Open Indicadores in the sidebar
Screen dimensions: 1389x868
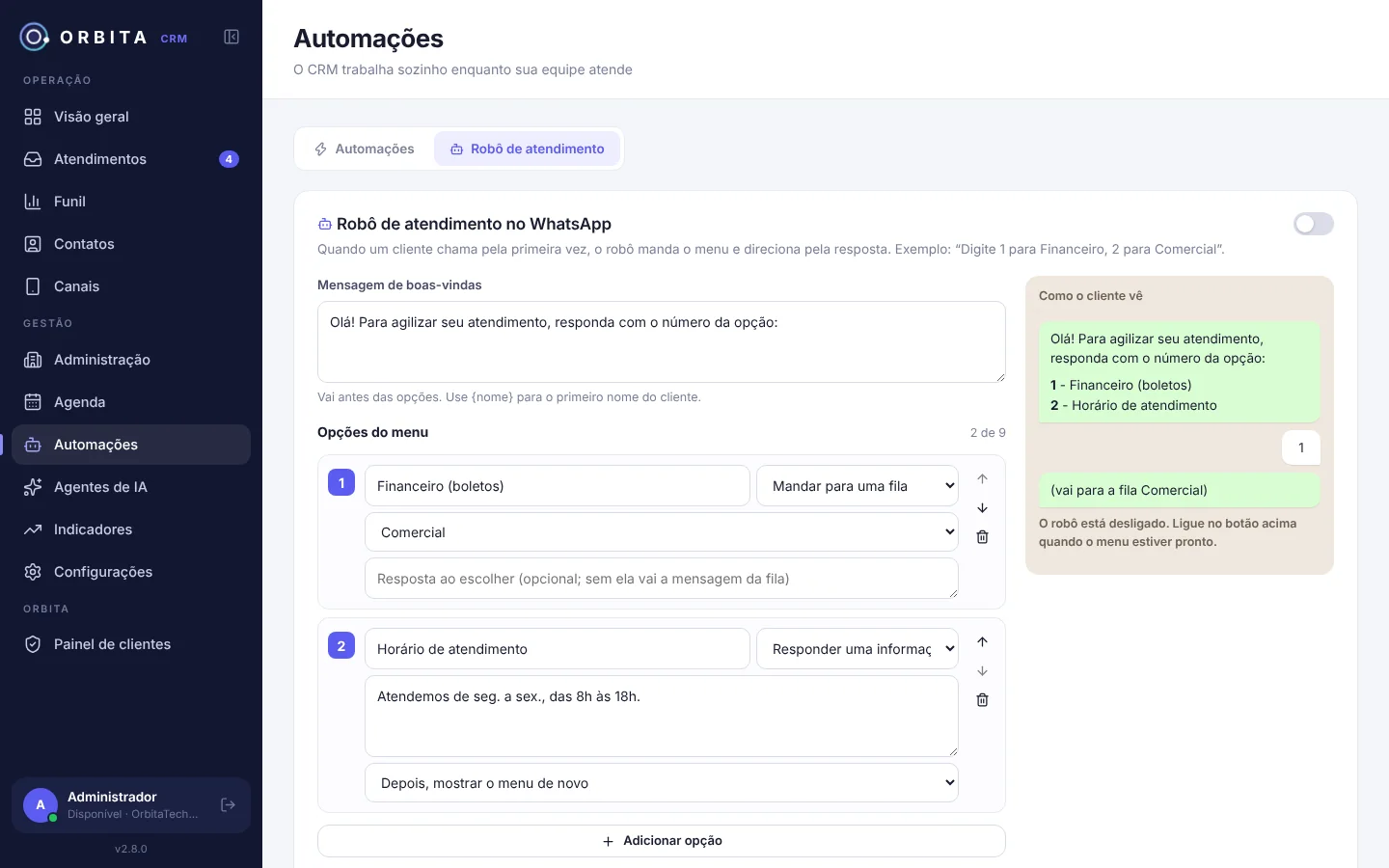point(131,529)
